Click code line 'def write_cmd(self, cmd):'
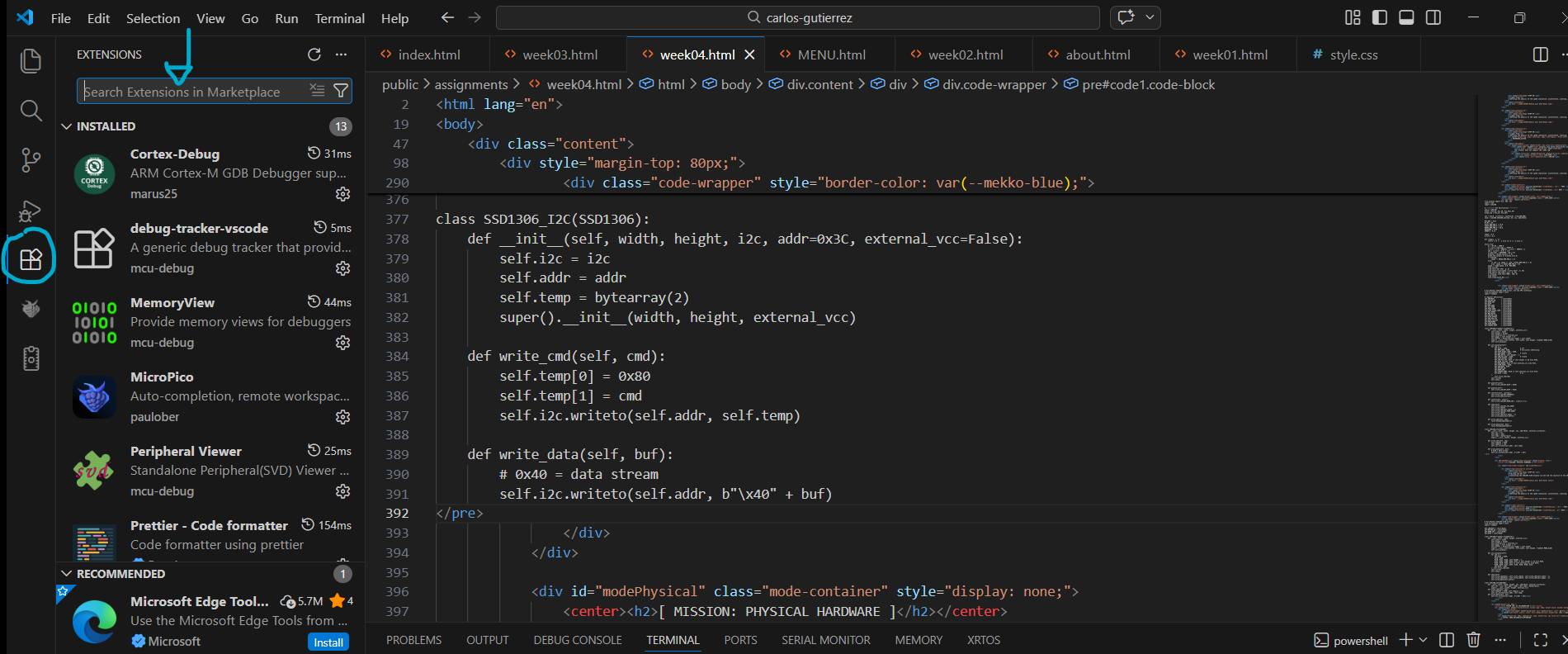Screen dimensions: 1568x654 (566, 356)
